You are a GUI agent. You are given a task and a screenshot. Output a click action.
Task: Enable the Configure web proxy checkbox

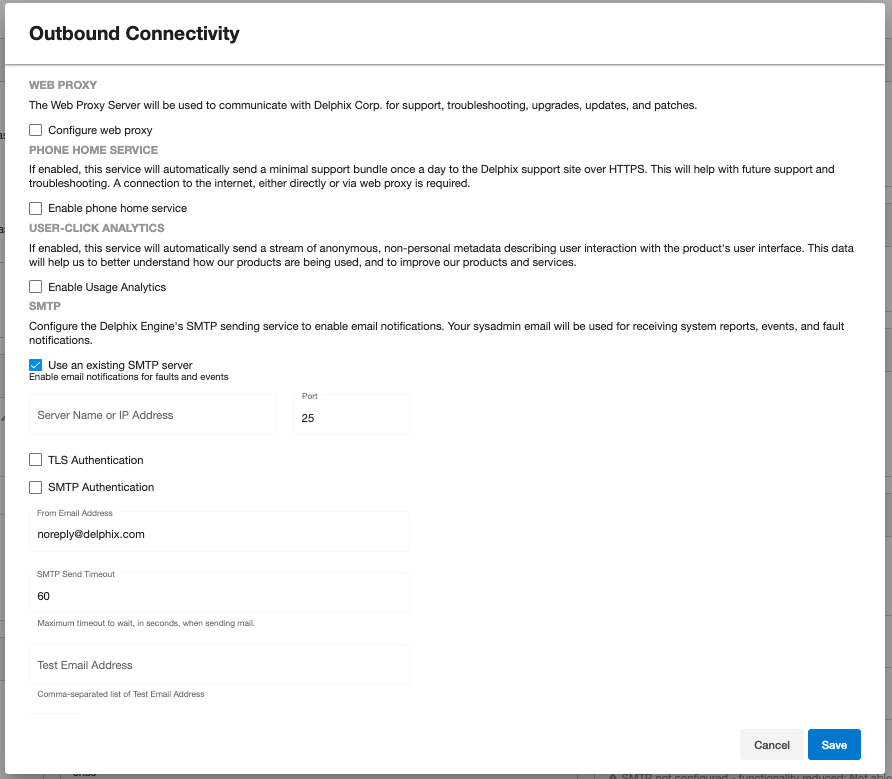(36, 130)
